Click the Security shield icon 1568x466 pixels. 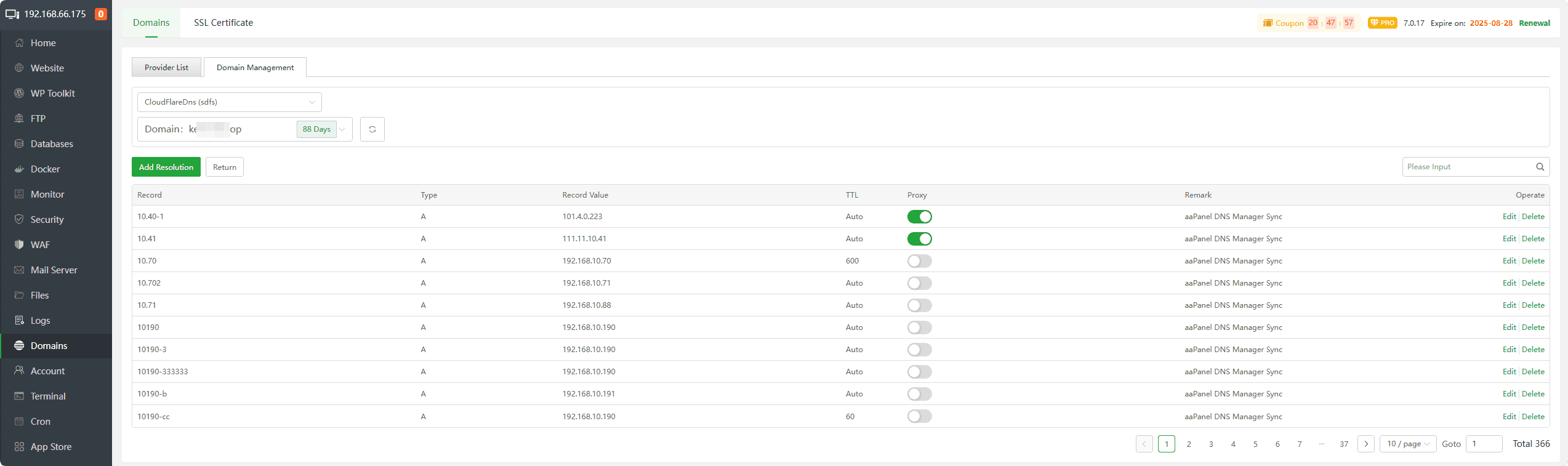[x=19, y=219]
